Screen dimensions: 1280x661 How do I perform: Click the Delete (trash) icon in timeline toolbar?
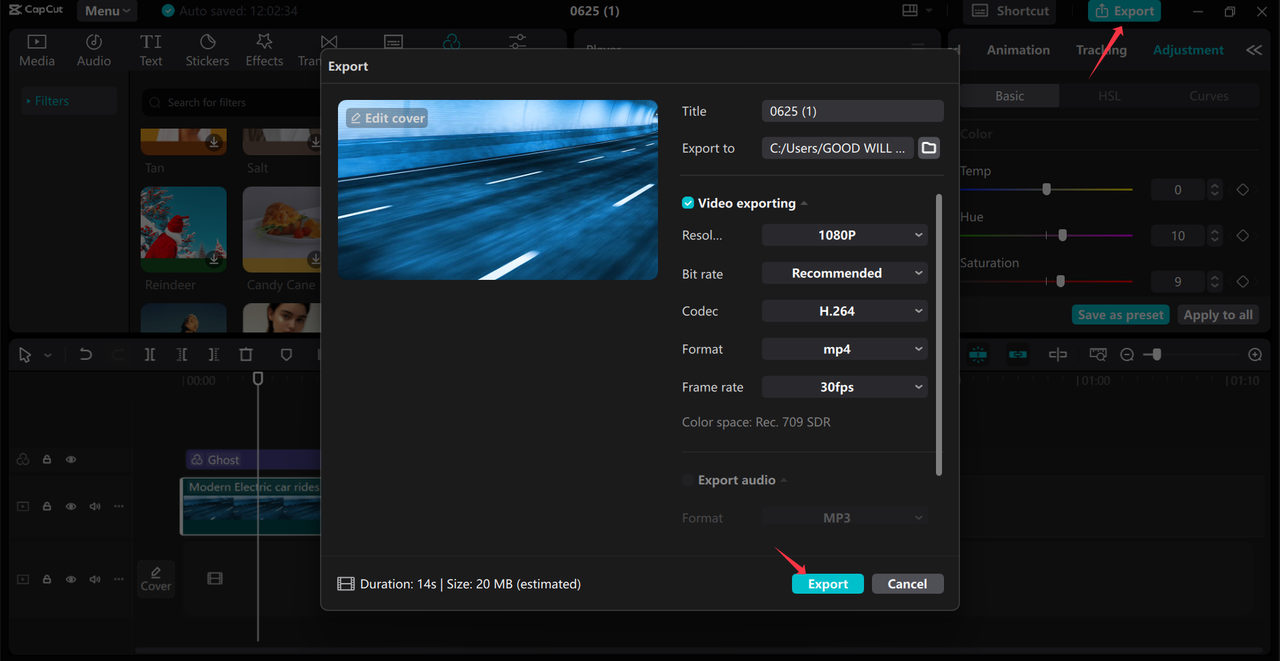245,354
